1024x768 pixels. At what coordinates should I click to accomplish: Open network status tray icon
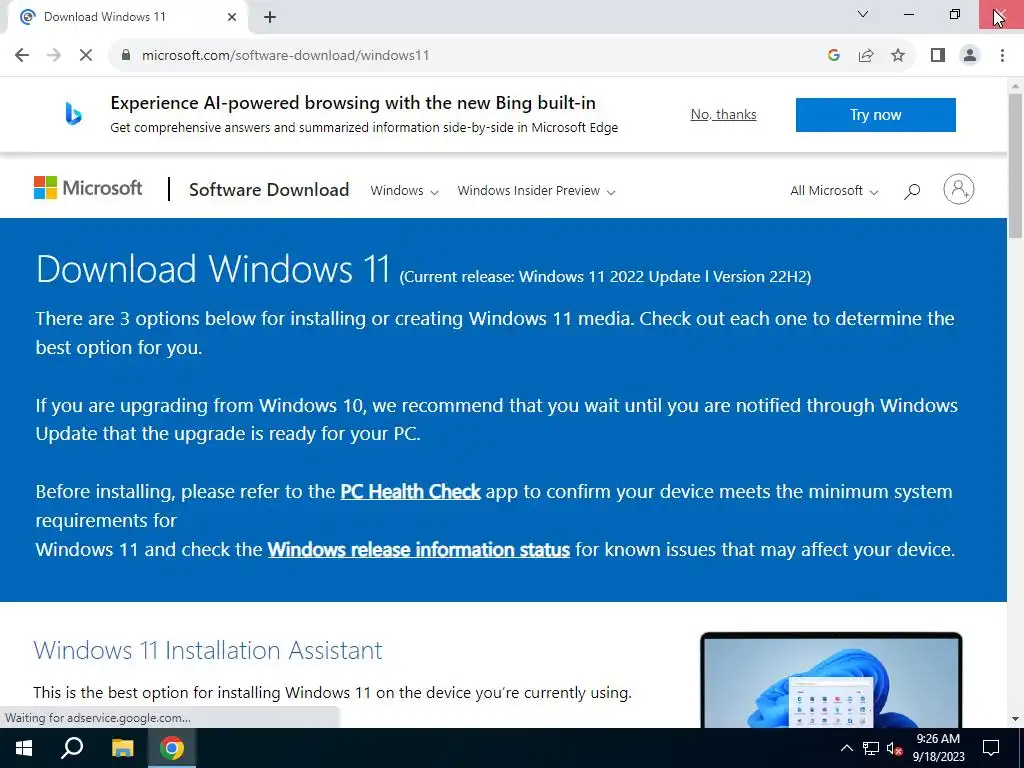[x=871, y=748]
